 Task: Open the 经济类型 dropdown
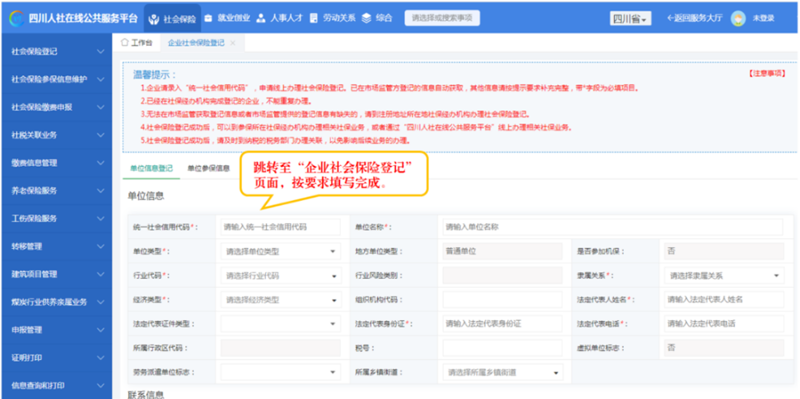click(280, 300)
